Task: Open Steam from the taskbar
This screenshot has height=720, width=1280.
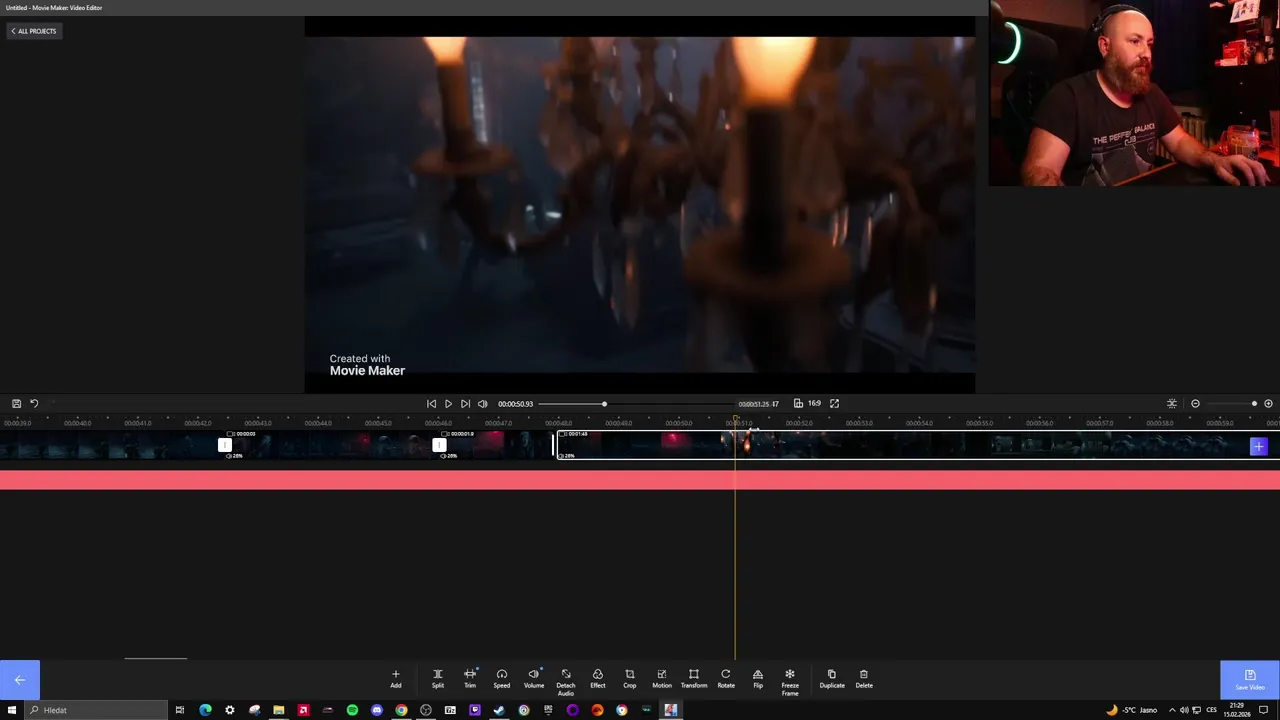Action: 499,710
